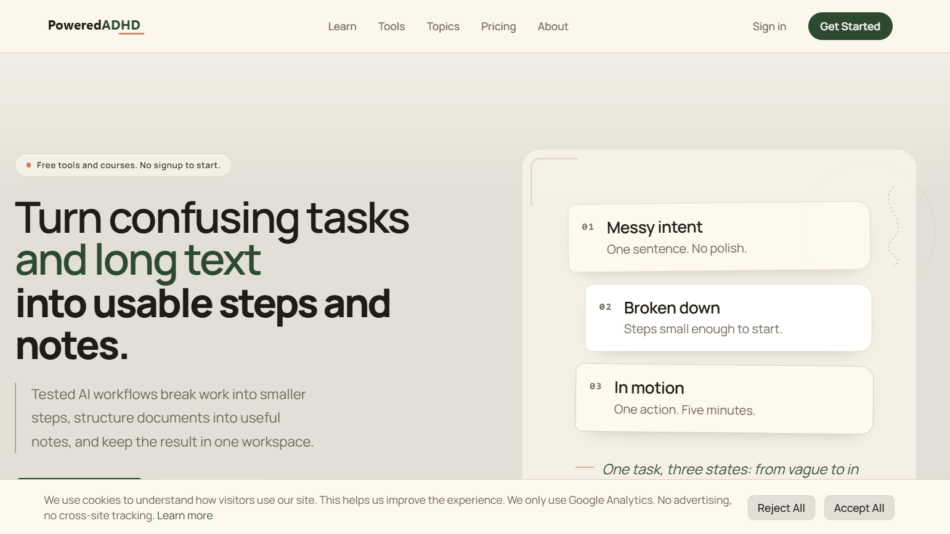This screenshot has width=950, height=534.
Task: Accept all cookies
Action: click(x=859, y=508)
